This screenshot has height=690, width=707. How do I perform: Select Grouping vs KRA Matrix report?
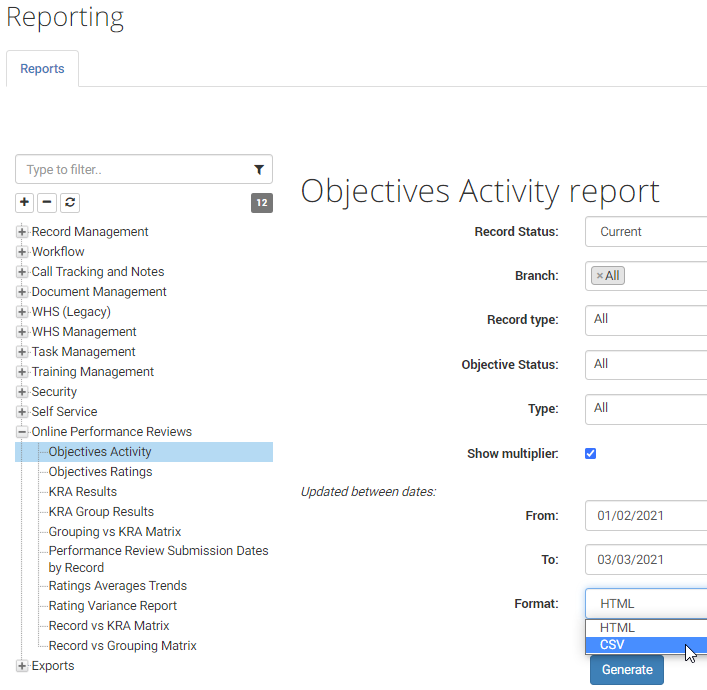(x=115, y=532)
